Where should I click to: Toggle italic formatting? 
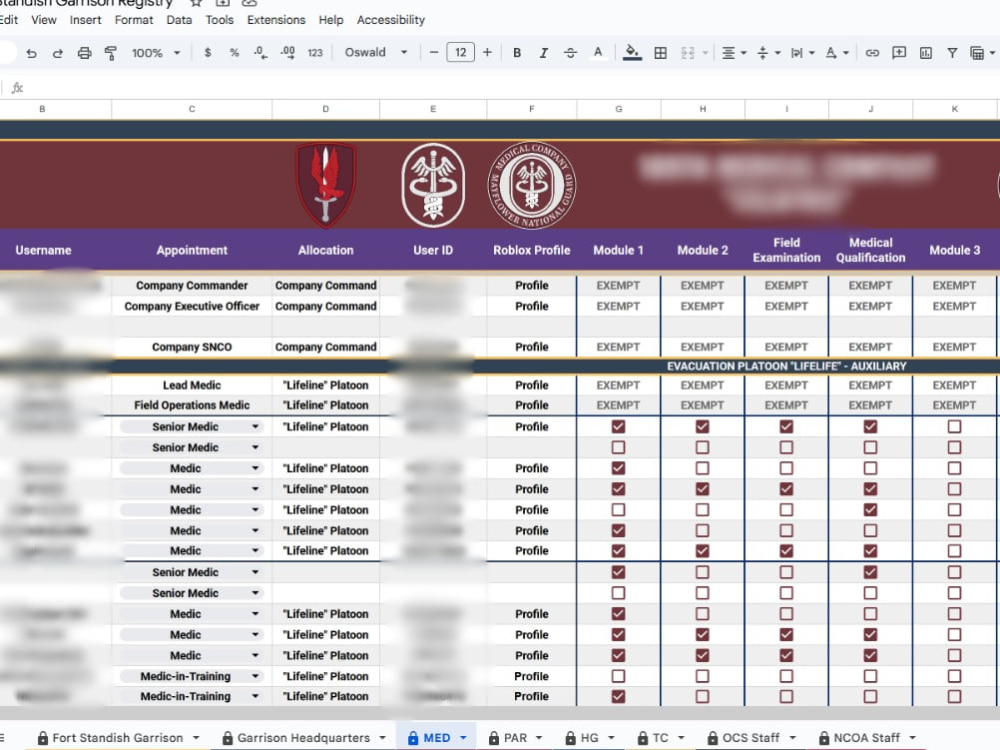[543, 53]
